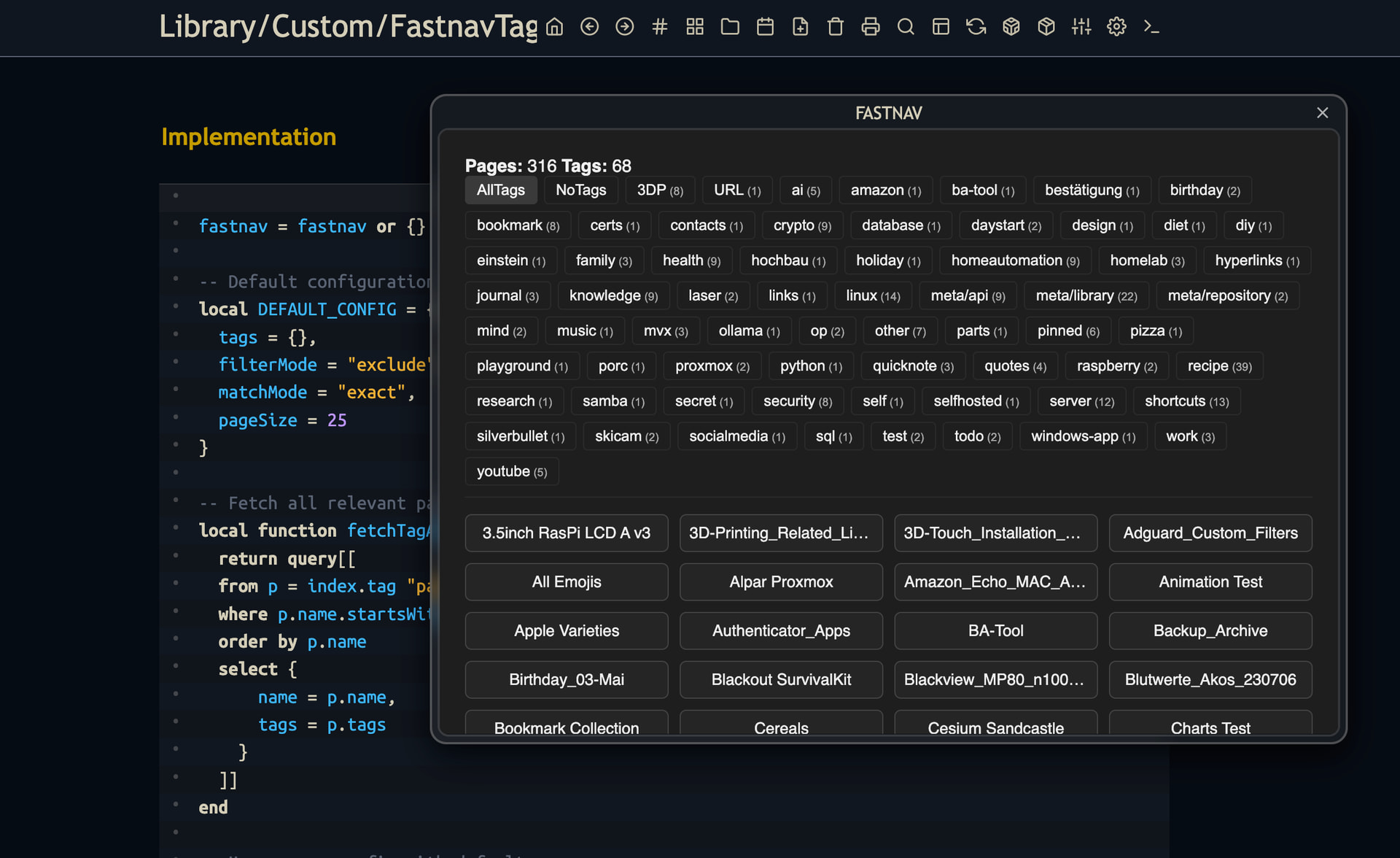Screen dimensions: 1400x858
Task: Click the new page icon with the plus sign
Action: [x=800, y=27]
